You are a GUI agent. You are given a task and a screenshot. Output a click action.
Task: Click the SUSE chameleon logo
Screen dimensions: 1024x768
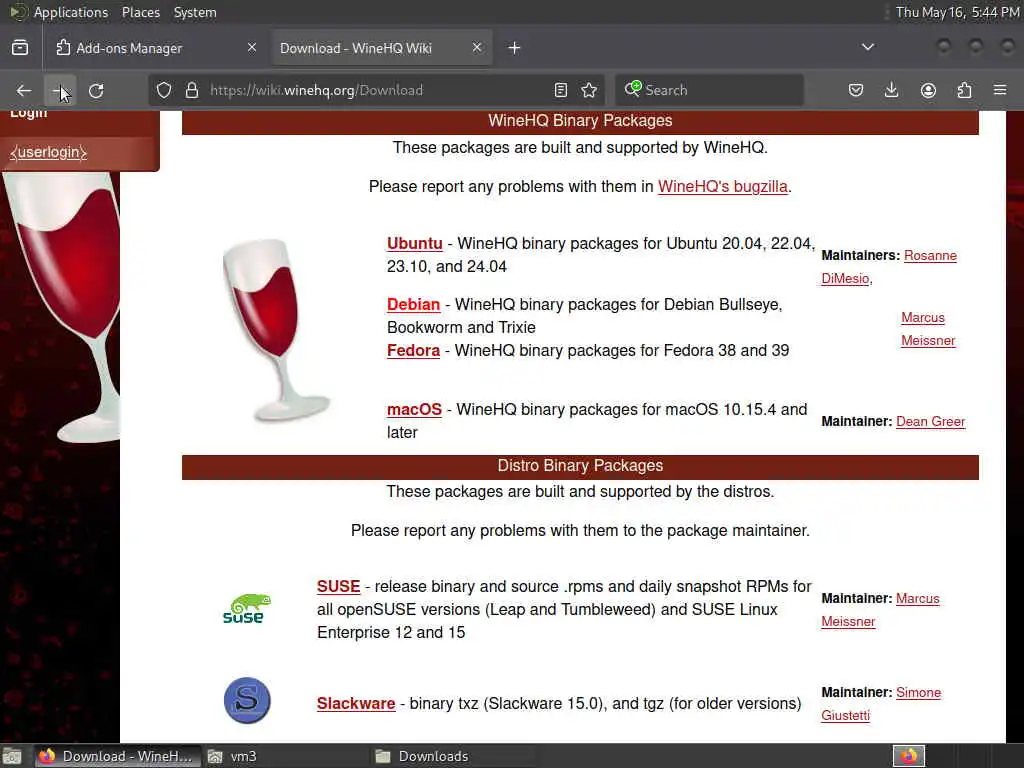(247, 609)
